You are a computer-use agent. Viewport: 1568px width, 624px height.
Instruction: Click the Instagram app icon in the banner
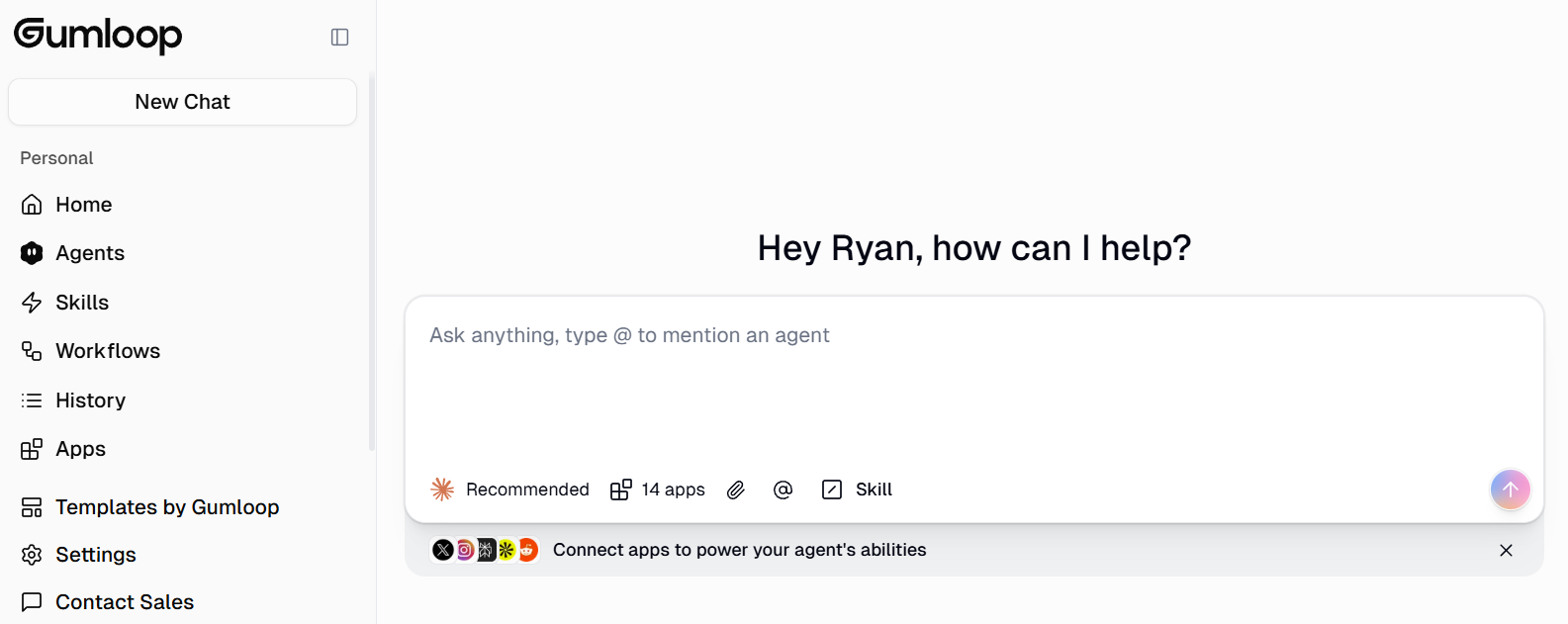pos(464,550)
